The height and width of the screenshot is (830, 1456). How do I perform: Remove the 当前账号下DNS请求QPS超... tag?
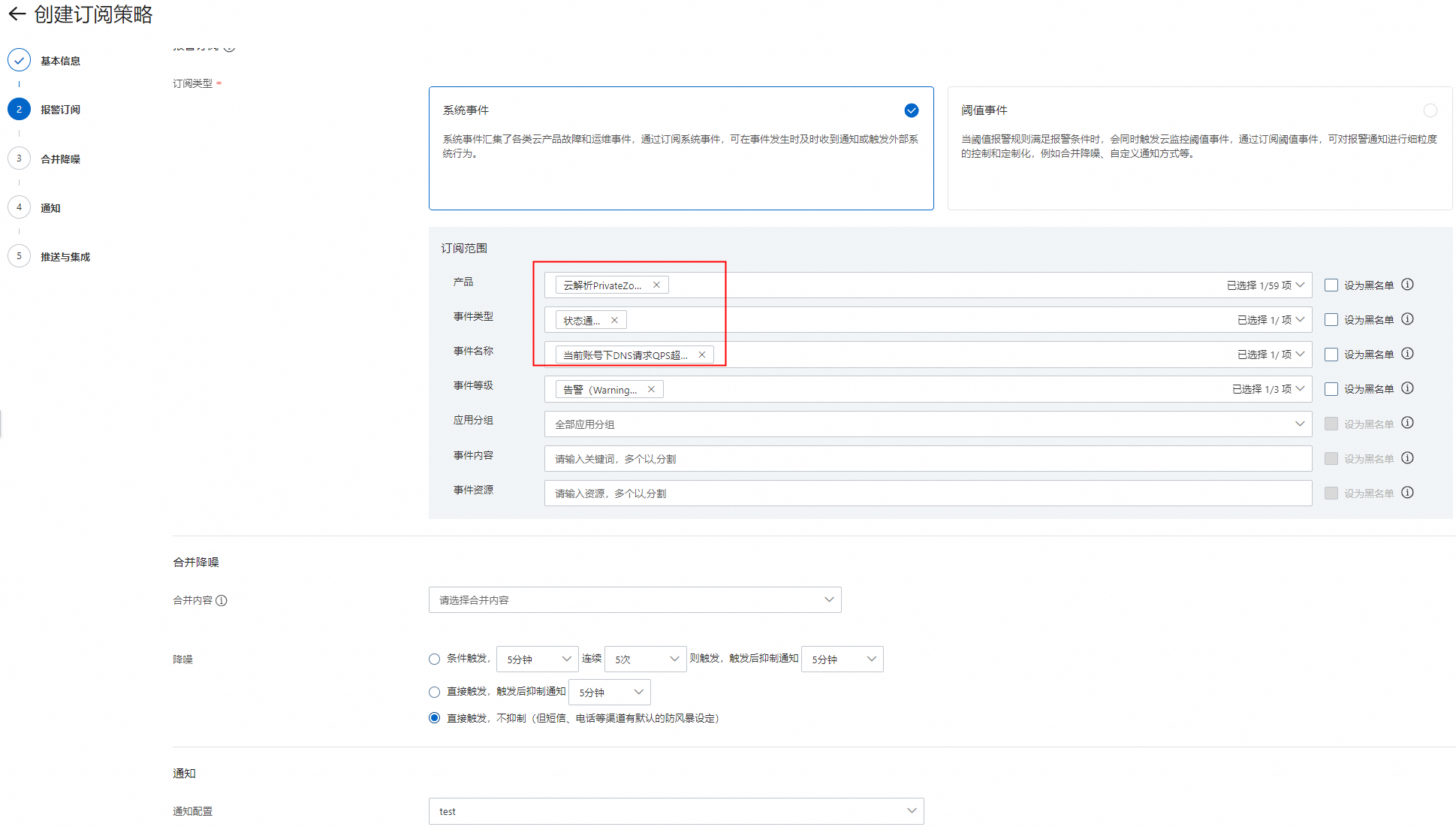click(x=701, y=355)
